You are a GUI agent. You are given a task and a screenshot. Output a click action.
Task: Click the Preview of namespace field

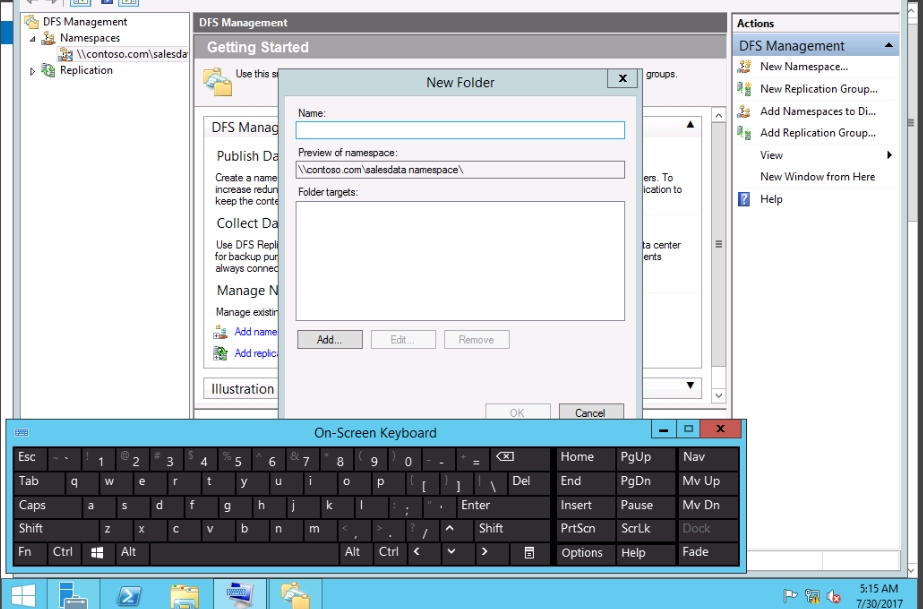pyautogui.click(x=460, y=169)
